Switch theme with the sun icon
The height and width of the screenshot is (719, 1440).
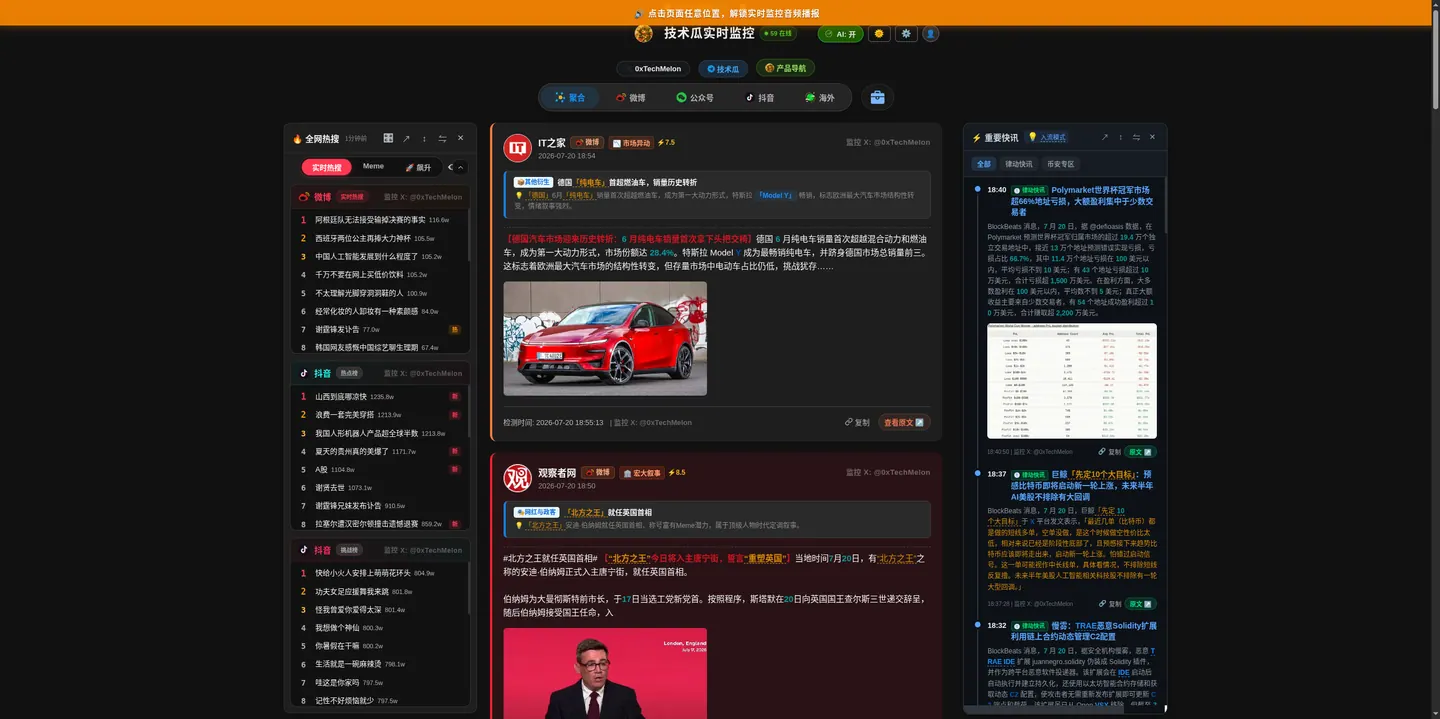click(x=879, y=34)
